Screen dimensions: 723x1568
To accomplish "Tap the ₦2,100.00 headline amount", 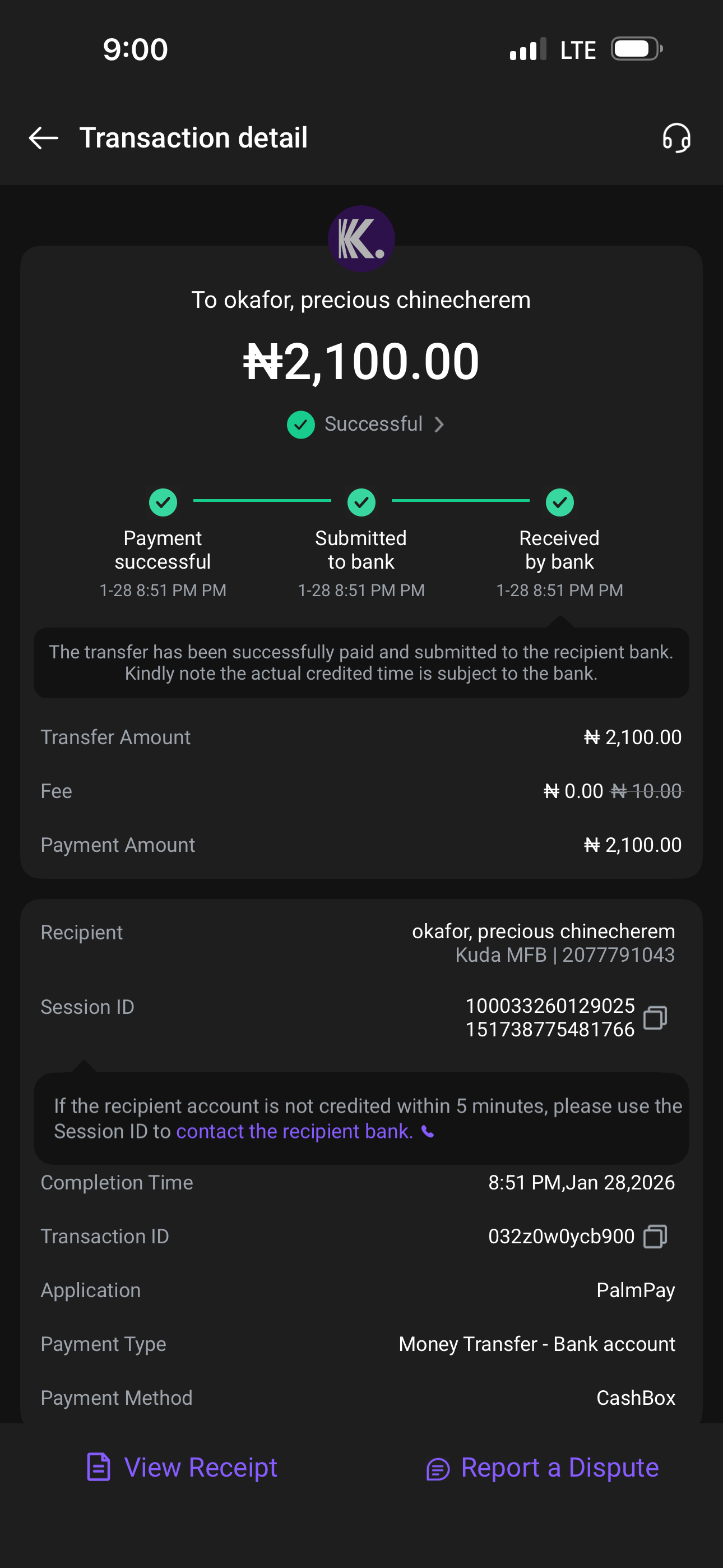I will pos(361,362).
